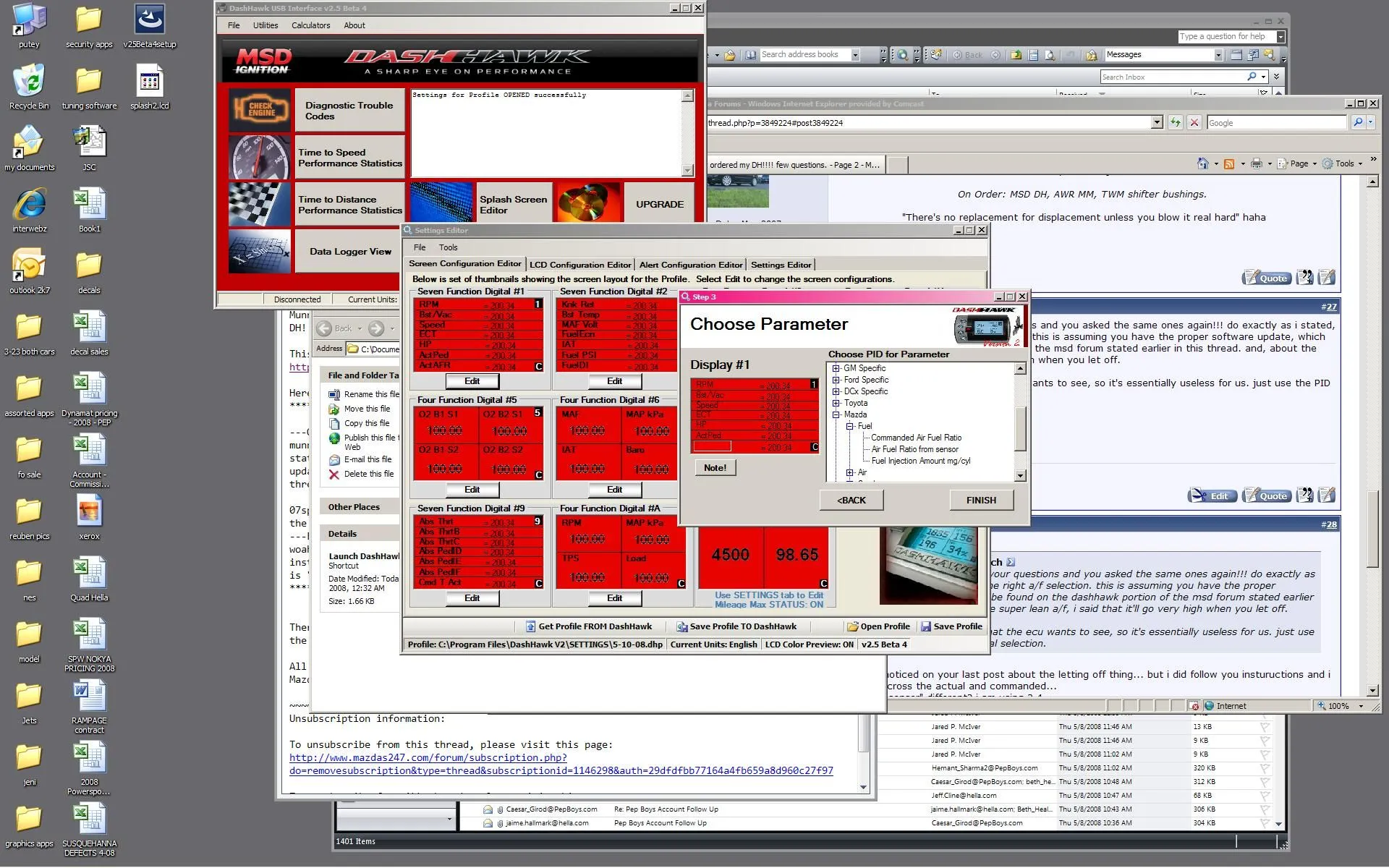Open the Calculators menu
The width and height of the screenshot is (1389, 868).
click(x=310, y=25)
